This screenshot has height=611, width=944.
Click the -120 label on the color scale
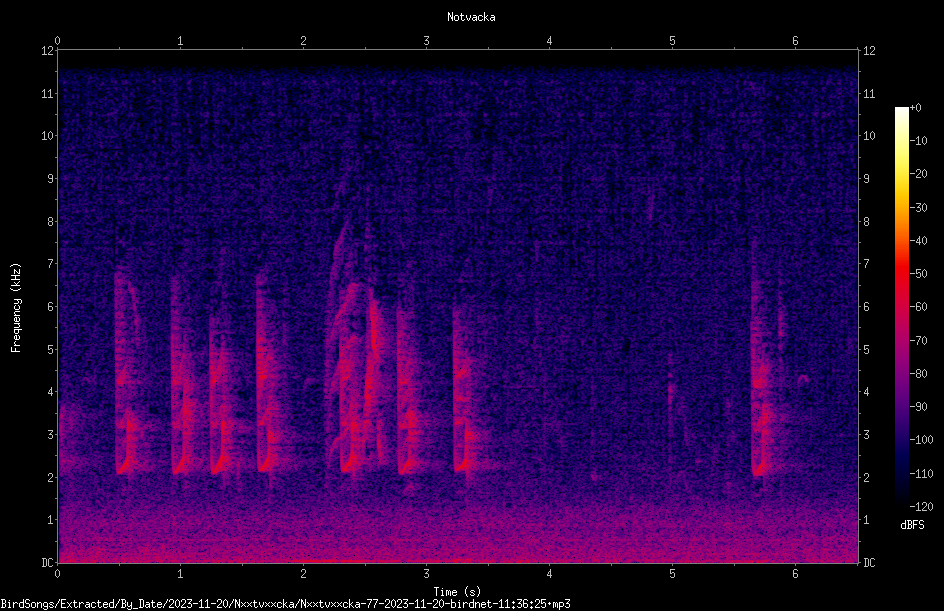coord(921,507)
